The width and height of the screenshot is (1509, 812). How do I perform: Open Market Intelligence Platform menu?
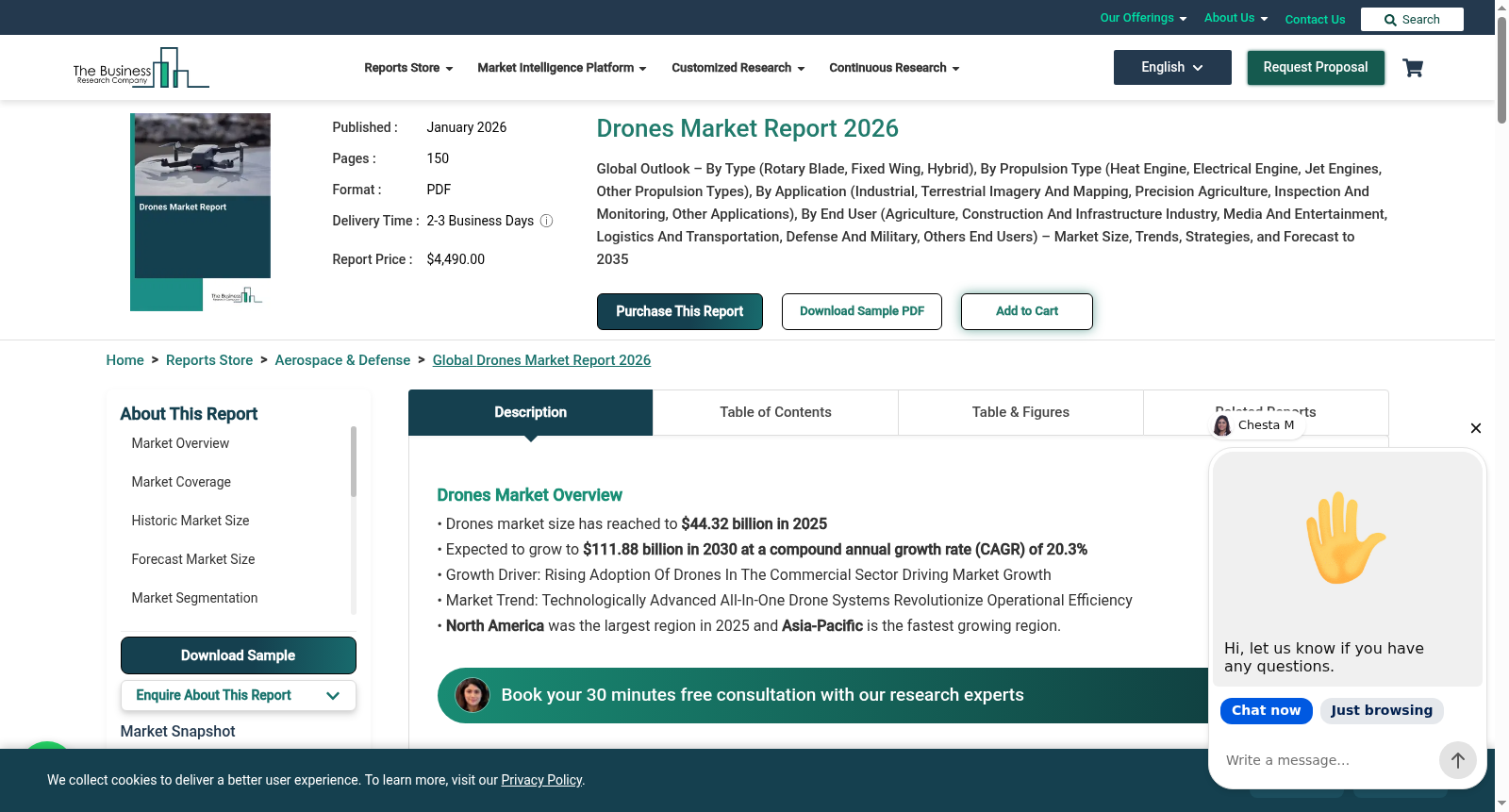click(562, 68)
